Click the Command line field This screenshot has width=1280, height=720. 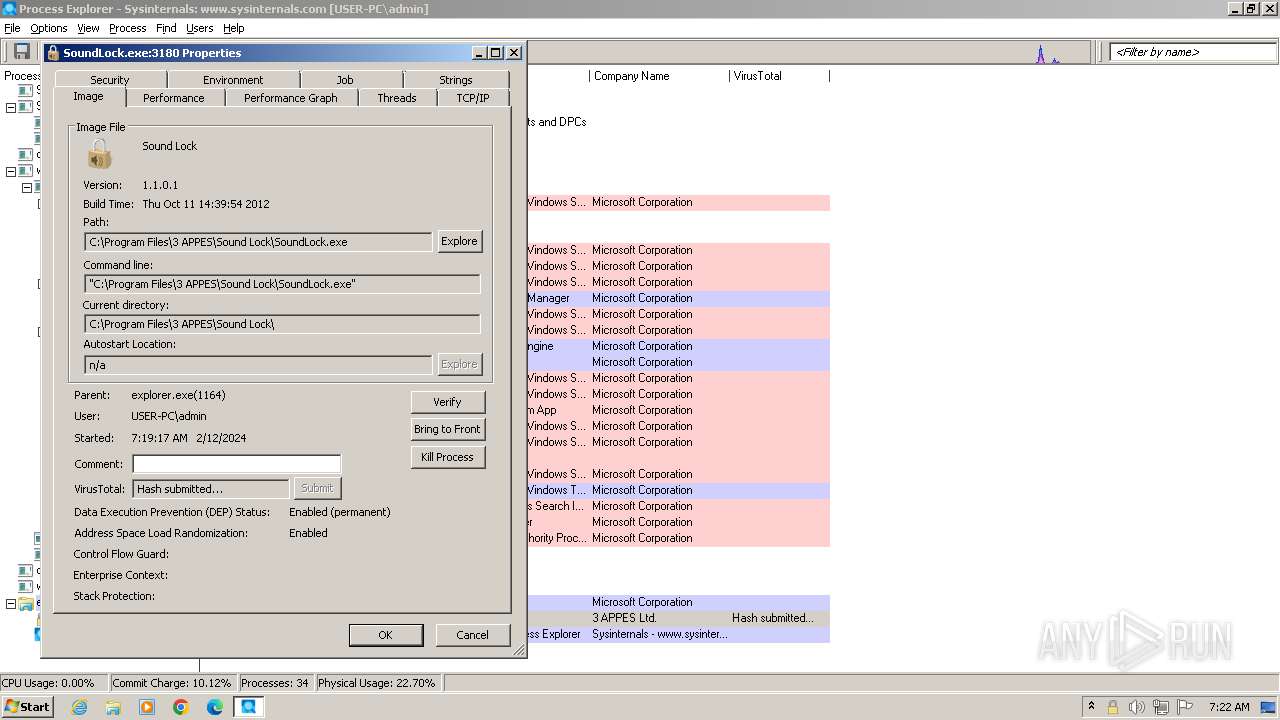pos(282,284)
